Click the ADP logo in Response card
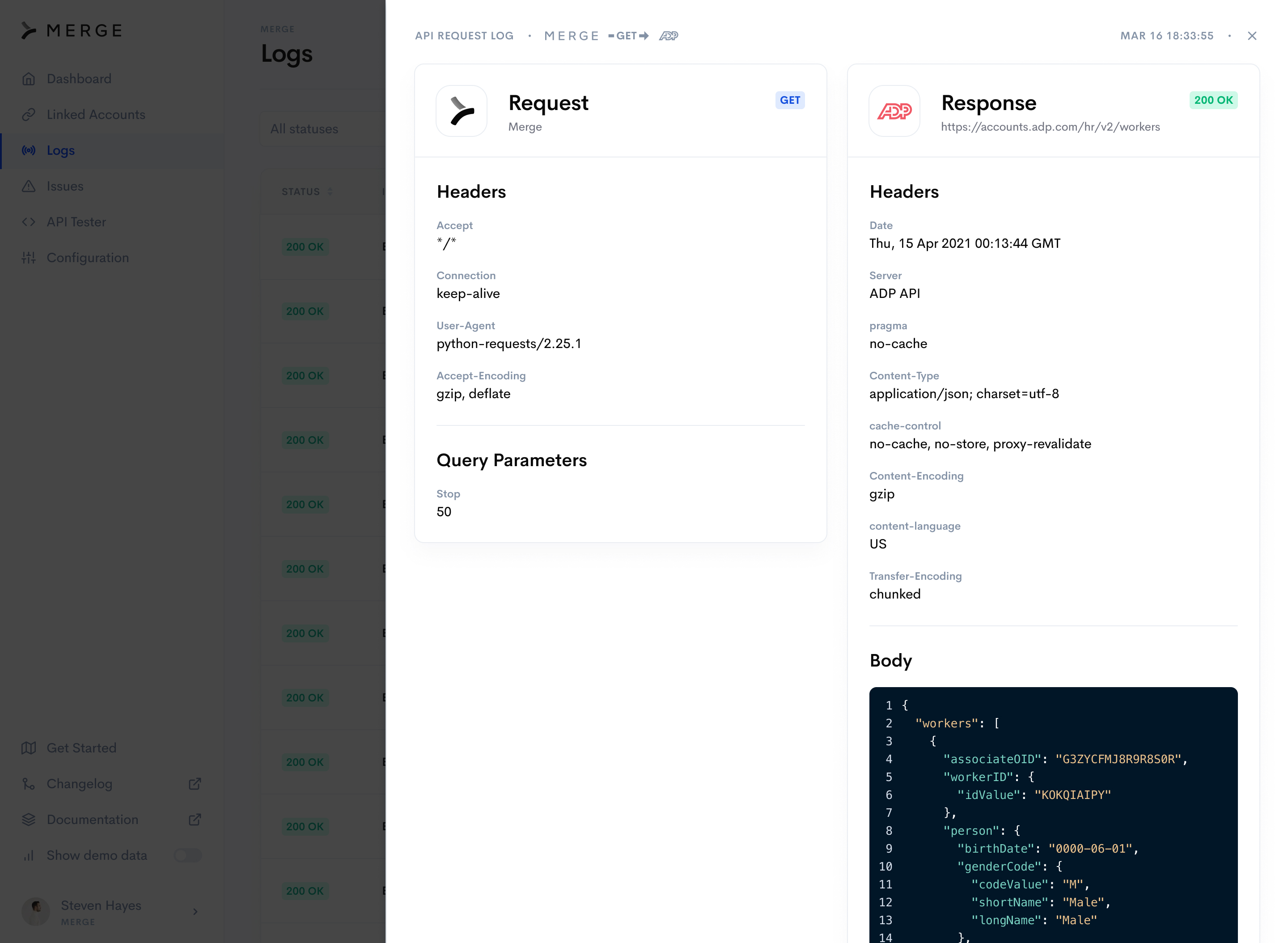The image size is (1288, 943). click(894, 111)
